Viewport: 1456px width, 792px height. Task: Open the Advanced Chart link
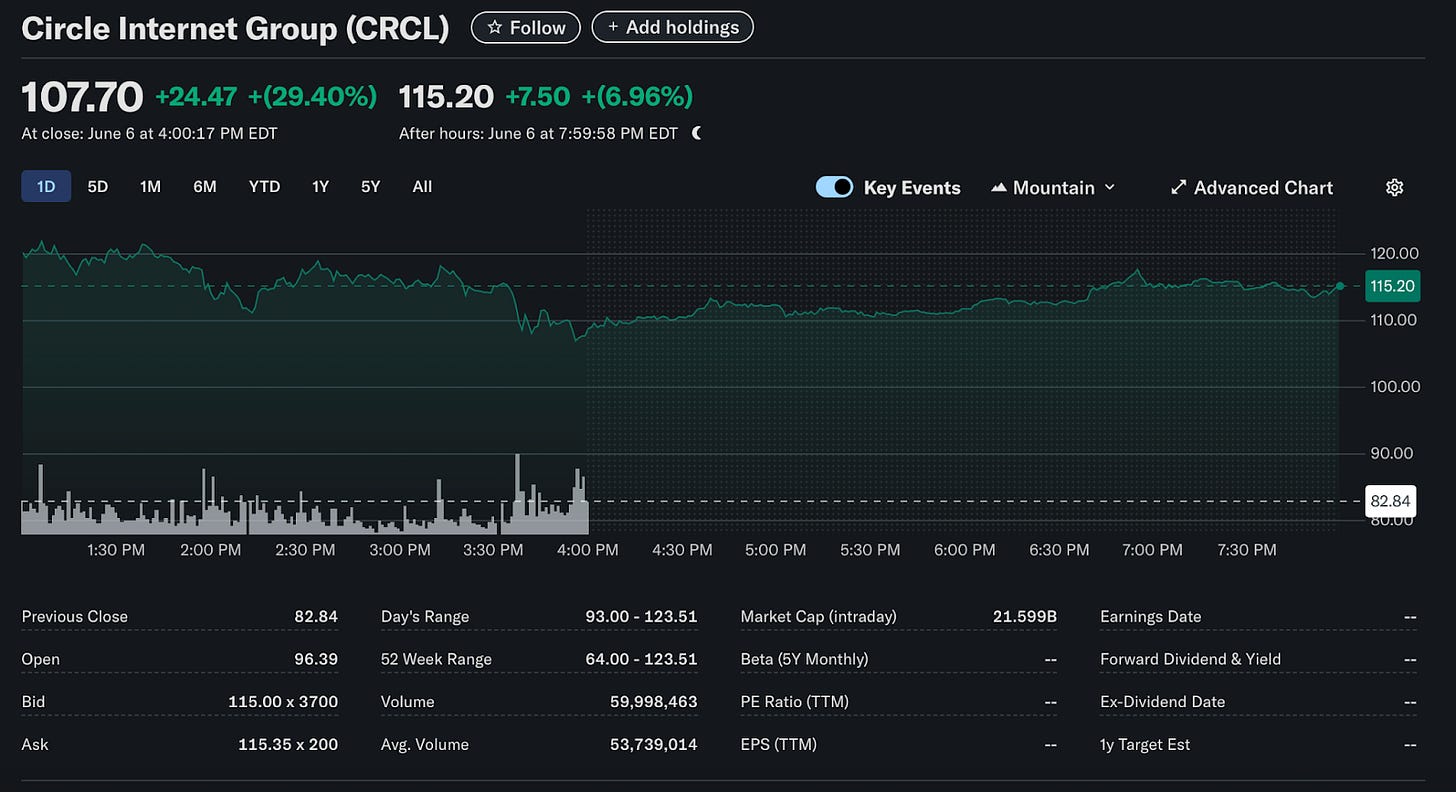click(x=1252, y=187)
